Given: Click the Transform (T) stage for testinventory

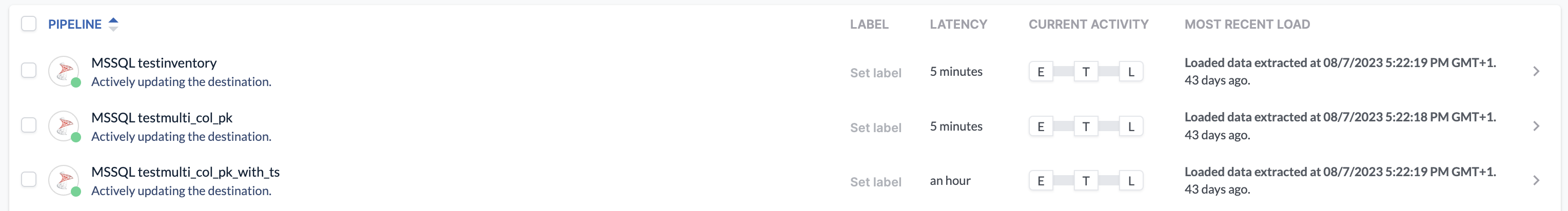Looking at the screenshot, I should coord(1085,72).
